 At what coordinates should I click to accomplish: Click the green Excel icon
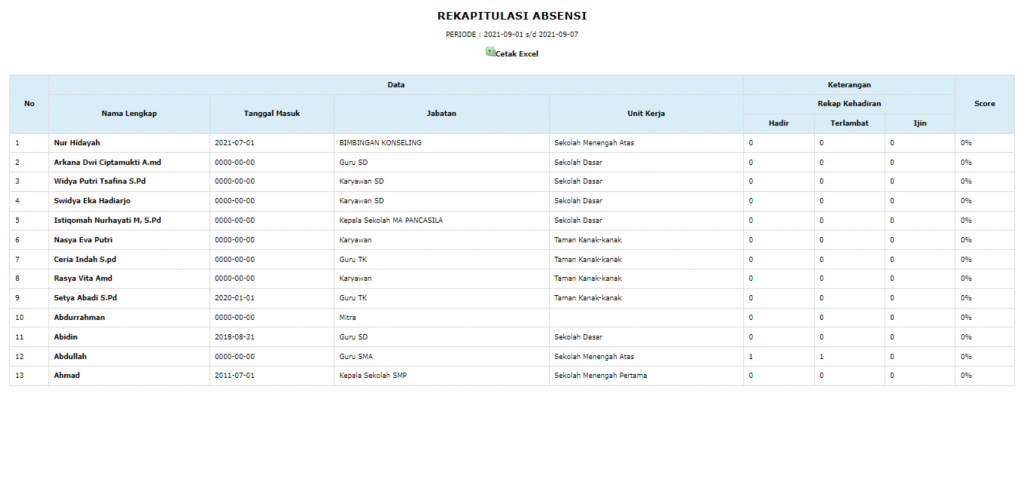[x=490, y=51]
